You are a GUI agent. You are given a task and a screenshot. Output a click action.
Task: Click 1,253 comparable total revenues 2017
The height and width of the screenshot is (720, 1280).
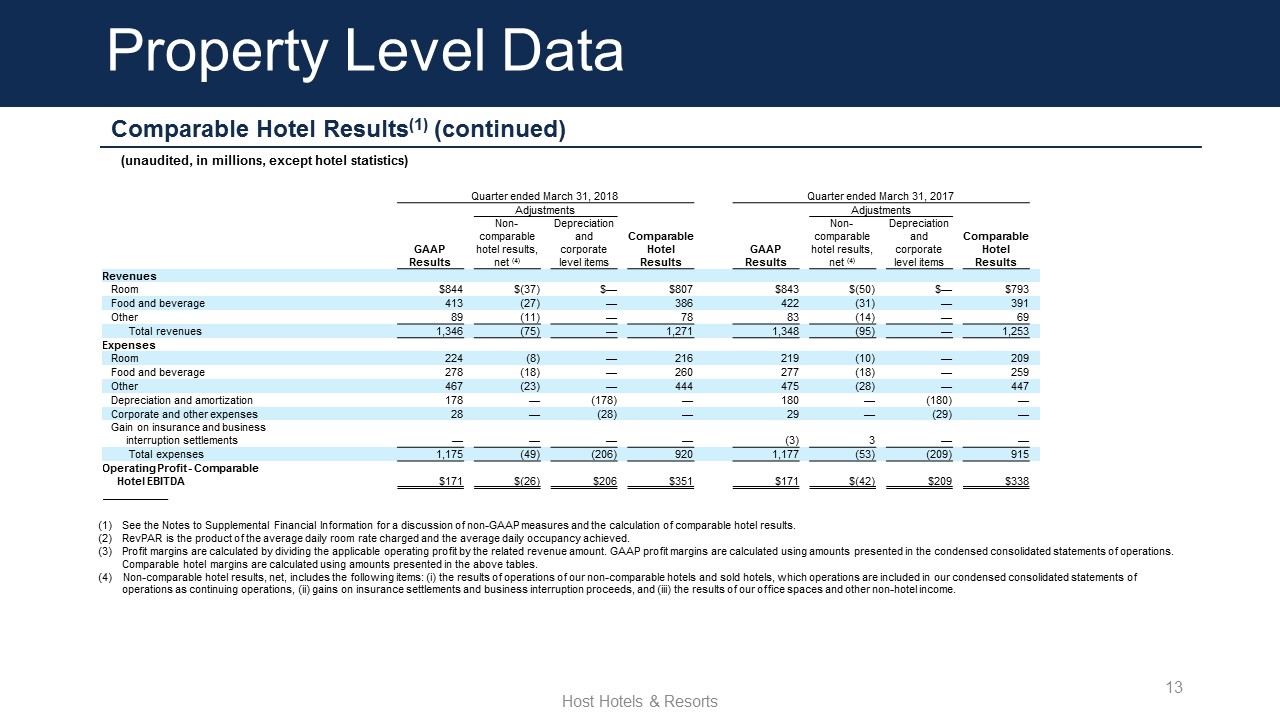pyautogui.click(x=1014, y=331)
